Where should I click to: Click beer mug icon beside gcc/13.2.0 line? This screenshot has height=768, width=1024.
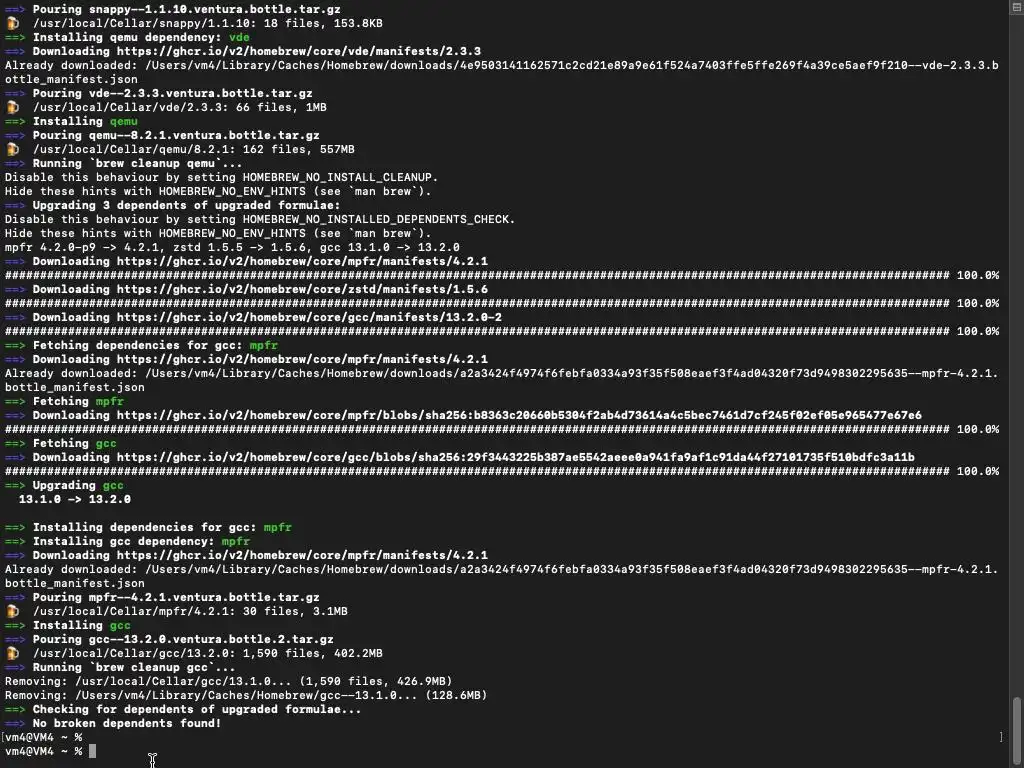(12, 653)
